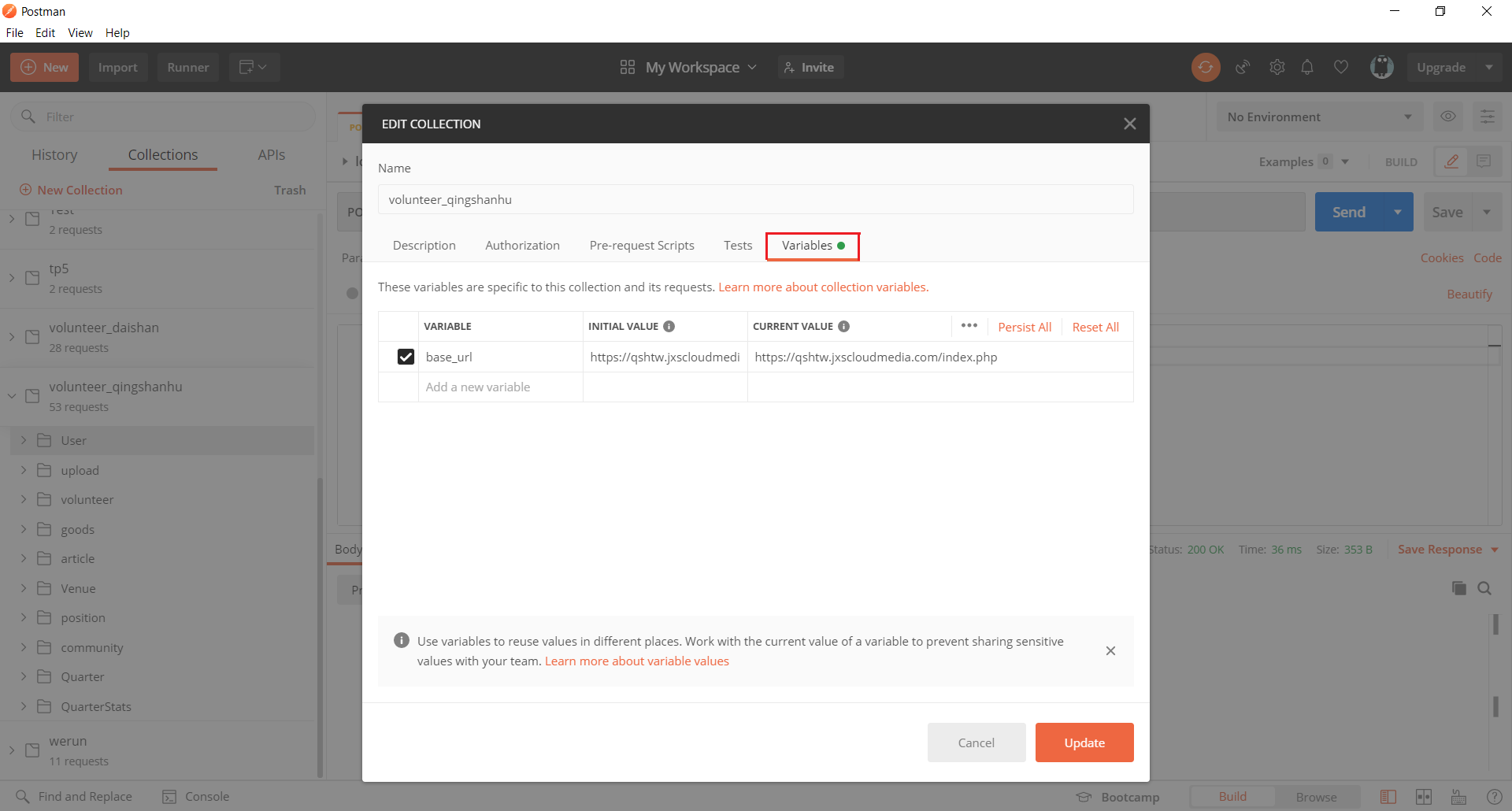The width and height of the screenshot is (1512, 811).
Task: Open the My Workspace dropdown
Action: [x=688, y=68]
